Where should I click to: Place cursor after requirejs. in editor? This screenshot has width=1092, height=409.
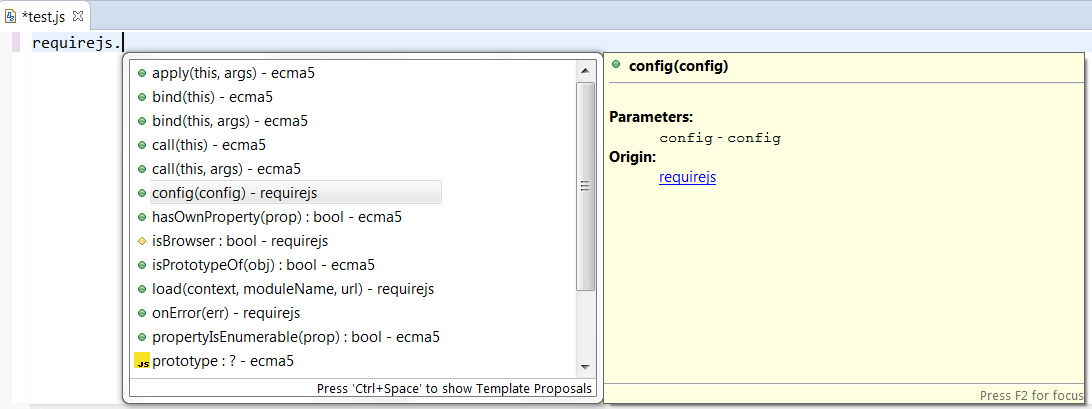(x=123, y=43)
